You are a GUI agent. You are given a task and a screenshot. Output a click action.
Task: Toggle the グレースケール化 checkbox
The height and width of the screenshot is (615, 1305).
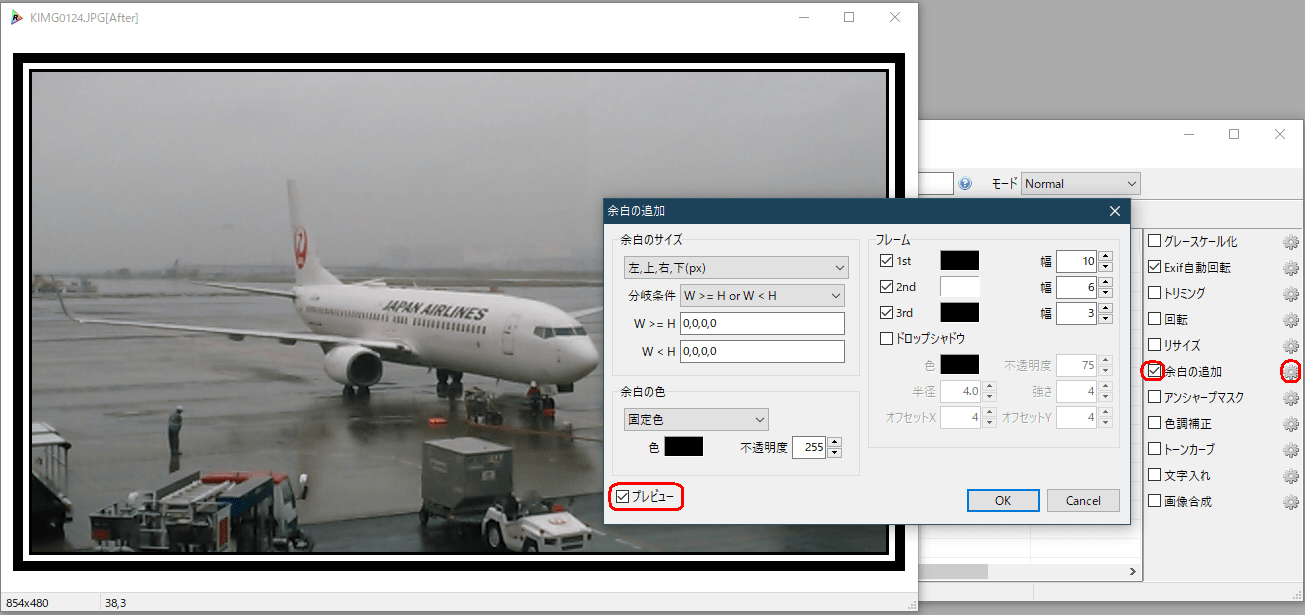pos(1154,241)
